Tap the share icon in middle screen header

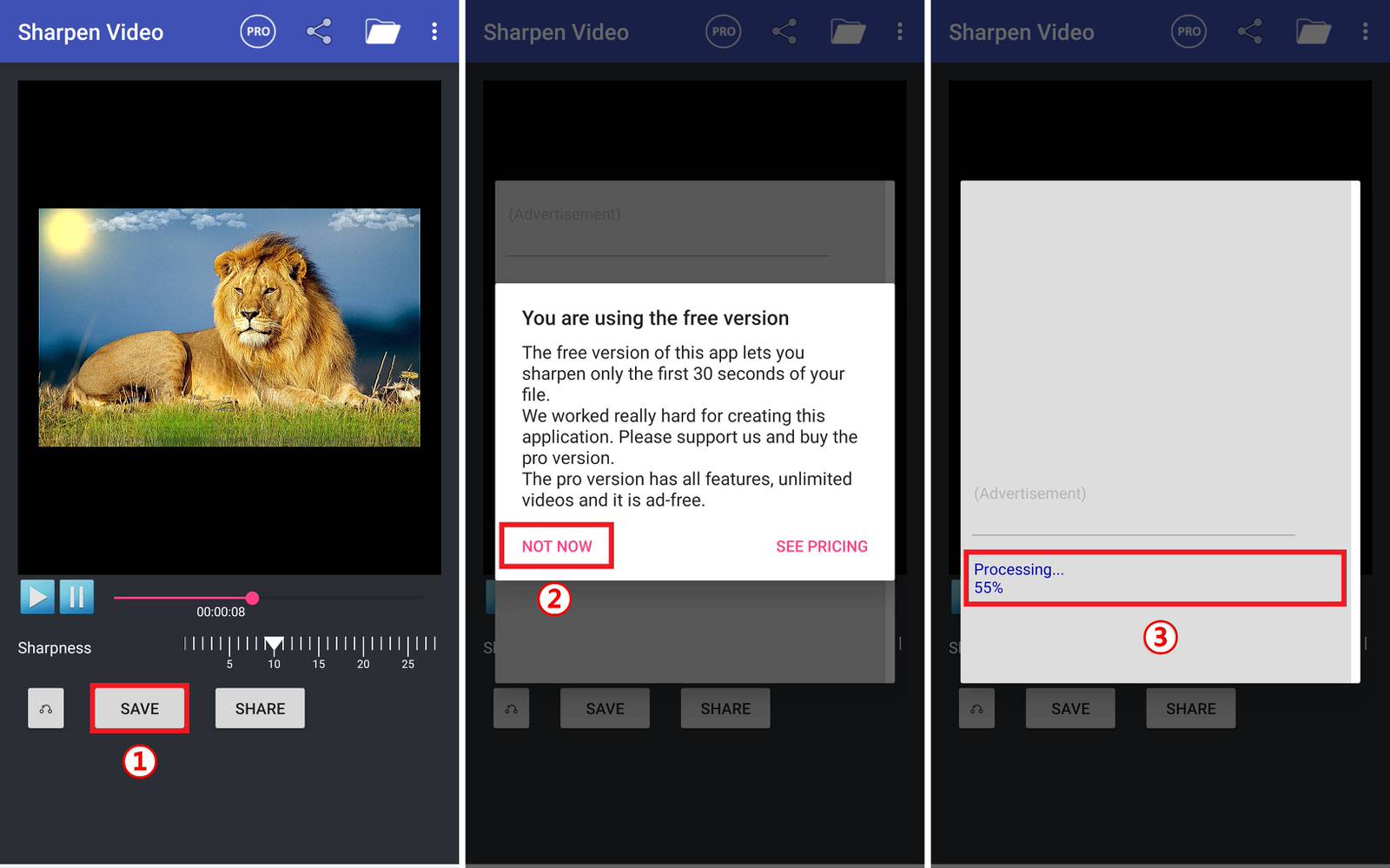784,32
